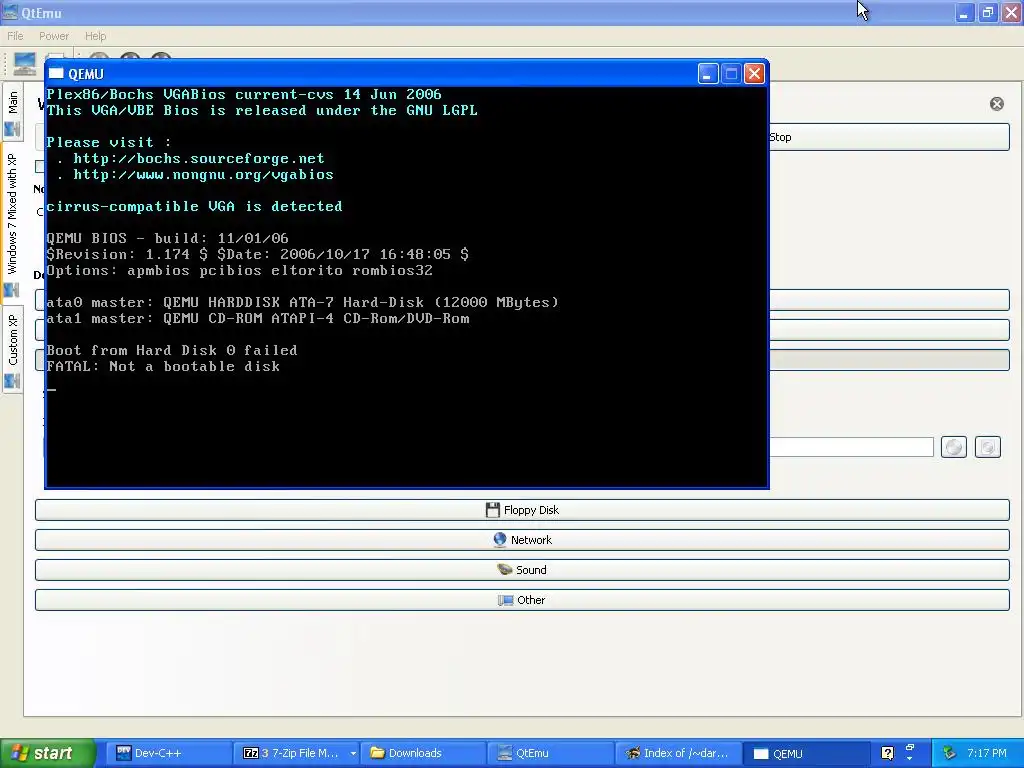Click the 'Options: apmbios pcibios' line
Viewport: 1024px width, 768px height.
[x=240, y=270]
